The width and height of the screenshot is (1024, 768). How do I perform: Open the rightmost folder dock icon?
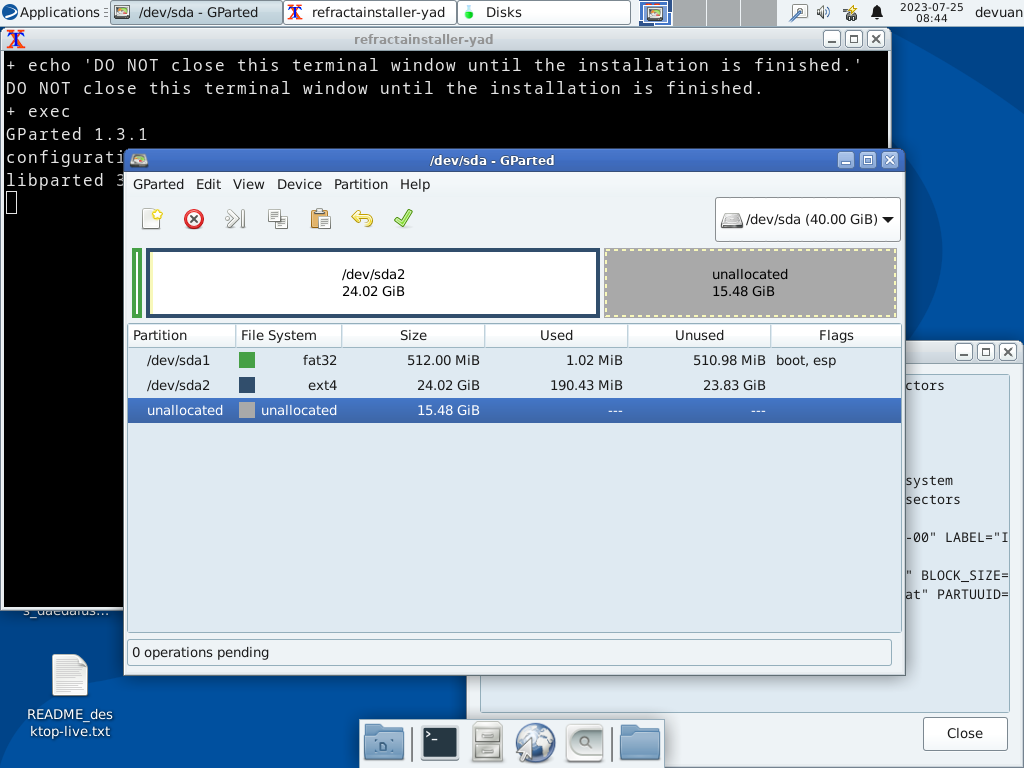[x=639, y=742]
